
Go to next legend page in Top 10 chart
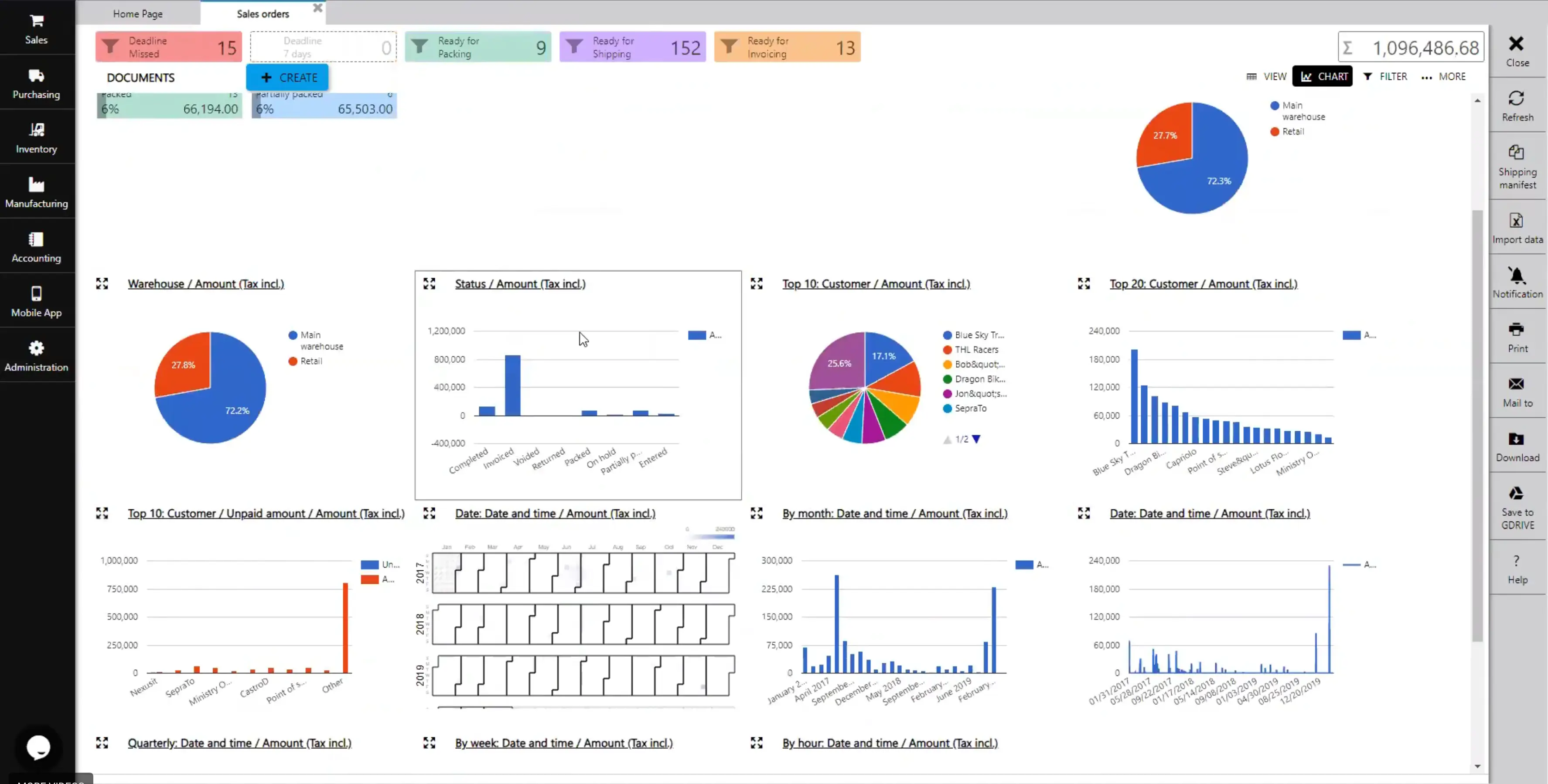[x=976, y=439]
